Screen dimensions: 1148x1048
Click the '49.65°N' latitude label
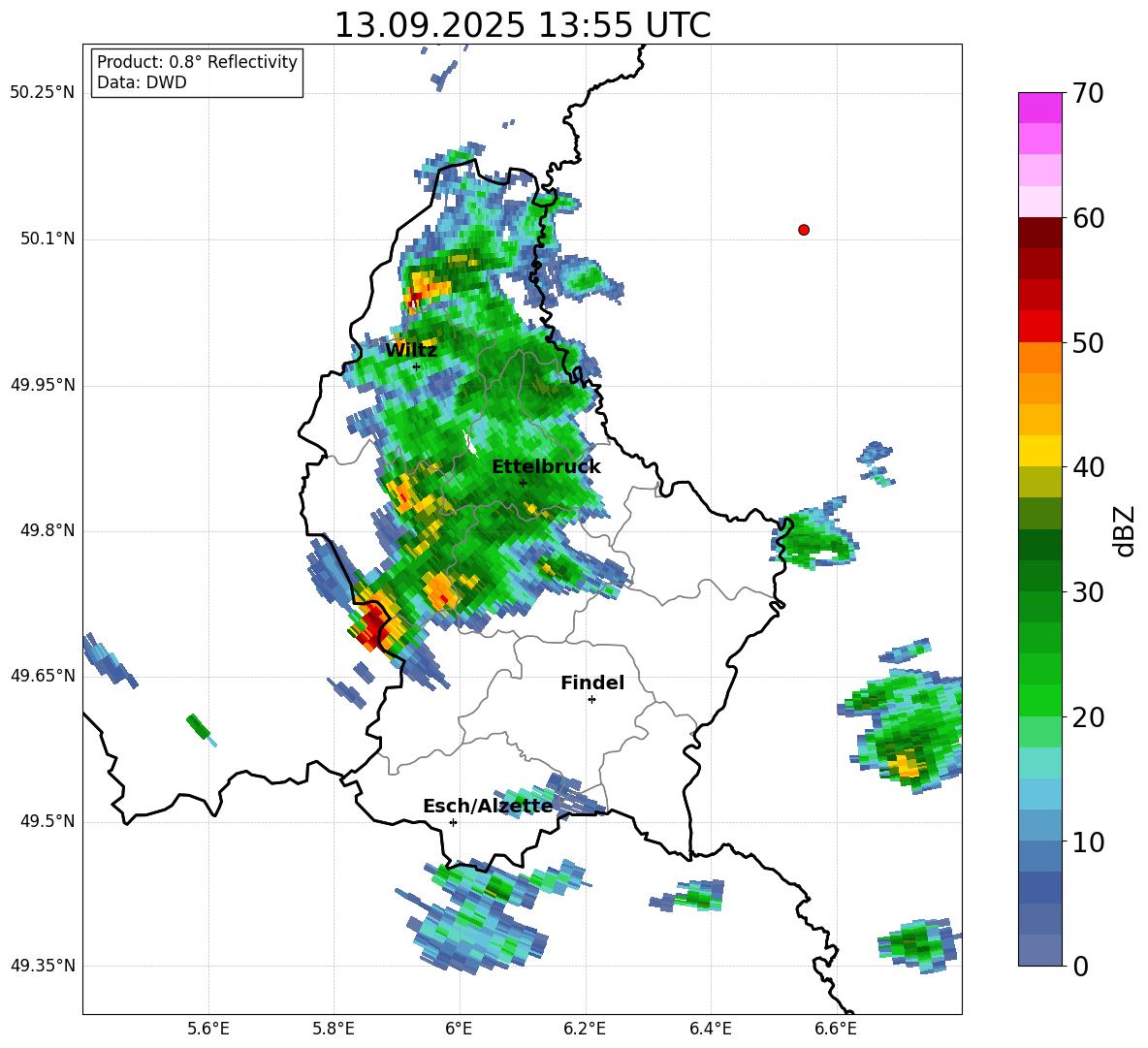(x=43, y=675)
